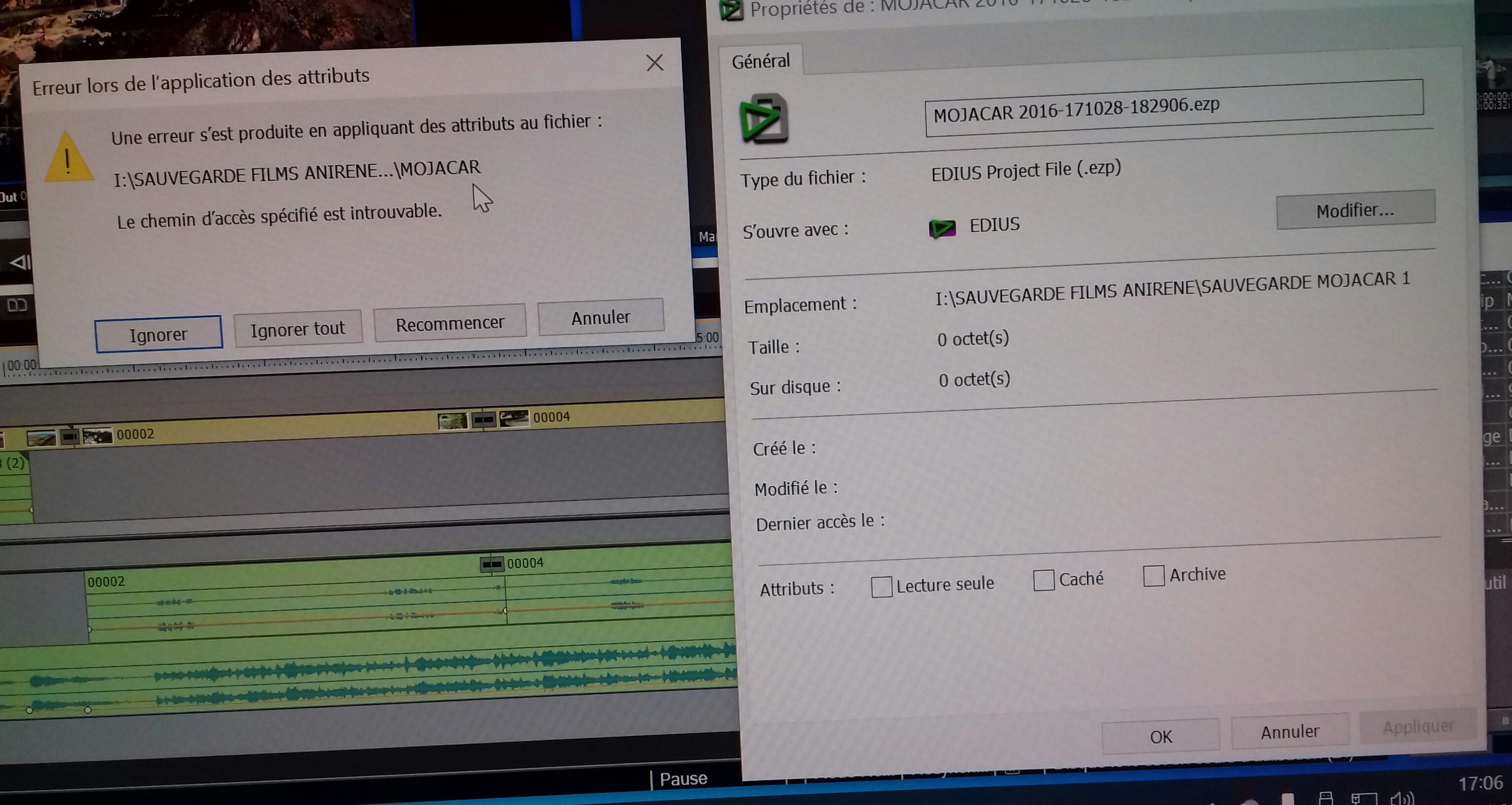1512x805 pixels.
Task: Click the yellow warning triangle icon
Action: tap(69, 157)
